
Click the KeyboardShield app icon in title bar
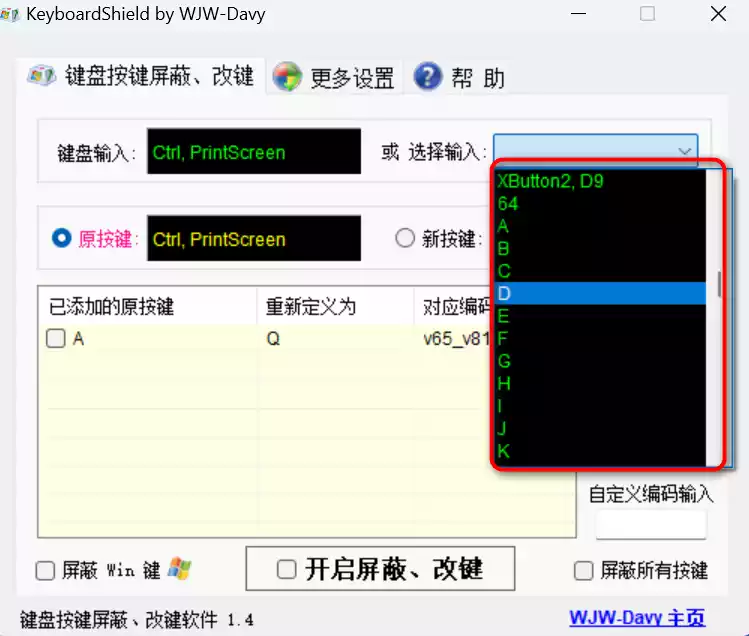click(x=10, y=14)
